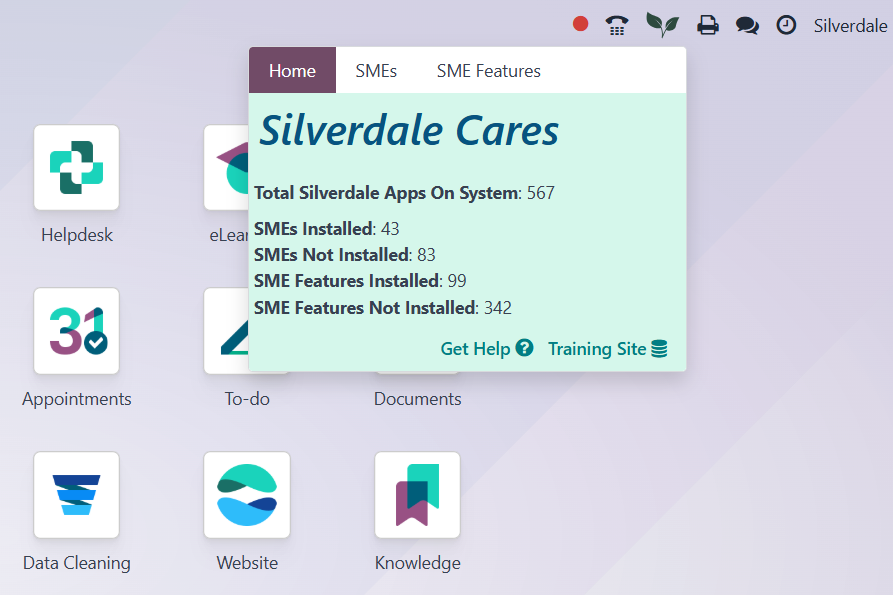The width and height of the screenshot is (893, 595).
Task: Open the Silverdale user menu
Action: [850, 26]
